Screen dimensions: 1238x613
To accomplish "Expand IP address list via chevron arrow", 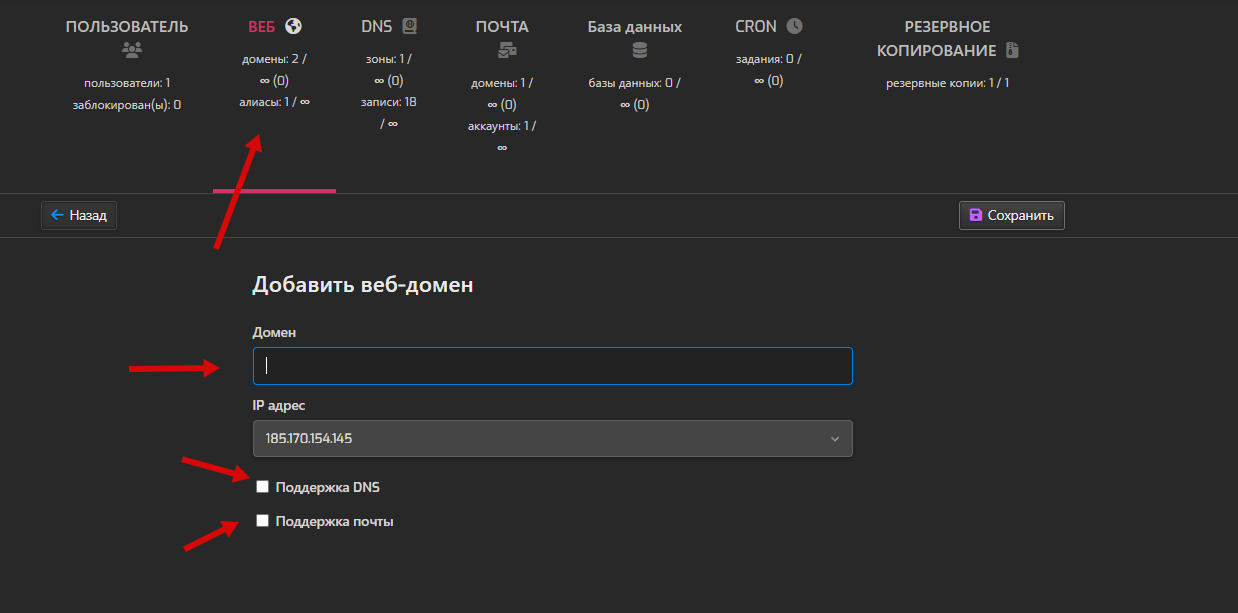I will [835, 439].
